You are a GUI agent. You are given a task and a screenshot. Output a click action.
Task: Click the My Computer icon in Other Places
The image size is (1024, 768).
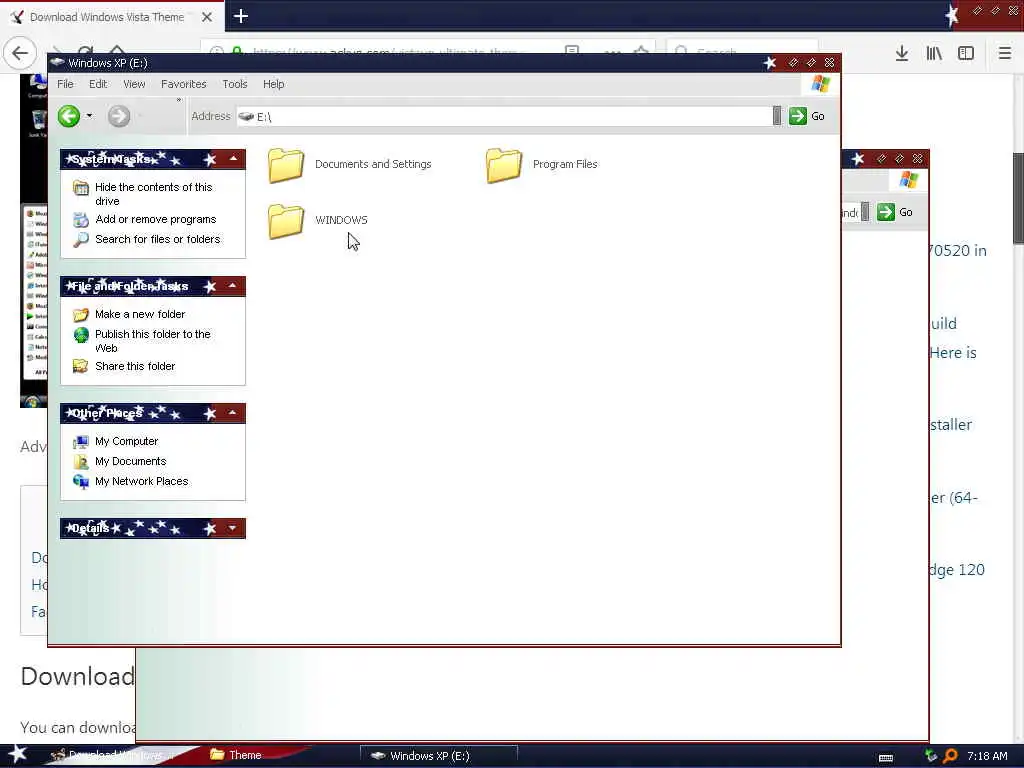click(81, 442)
